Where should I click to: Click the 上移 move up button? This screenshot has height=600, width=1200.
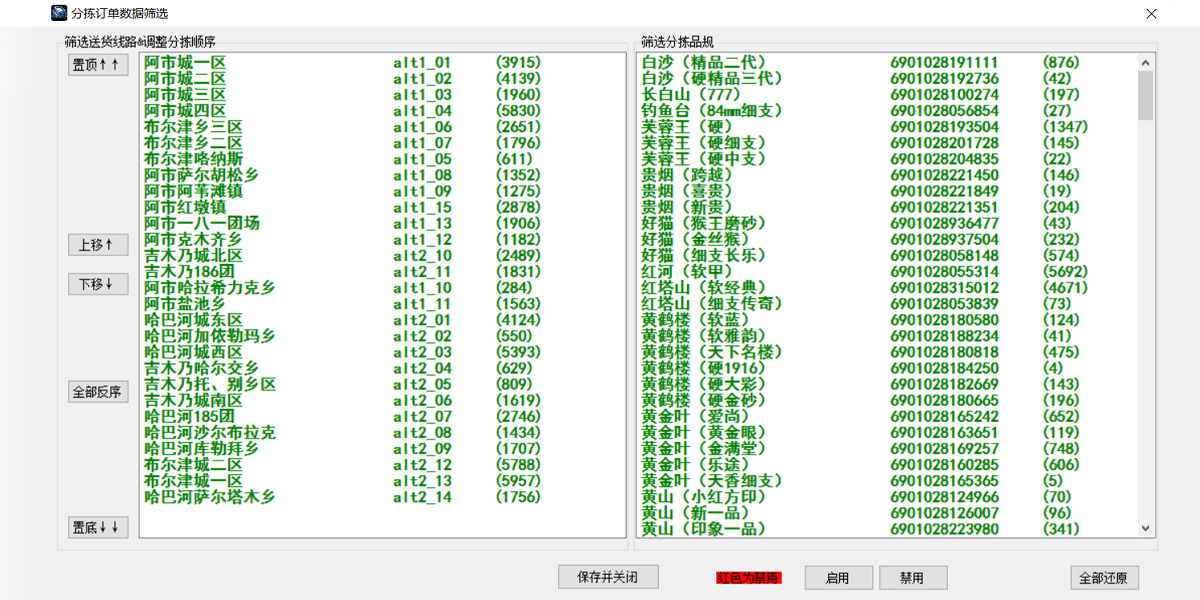tap(98, 245)
